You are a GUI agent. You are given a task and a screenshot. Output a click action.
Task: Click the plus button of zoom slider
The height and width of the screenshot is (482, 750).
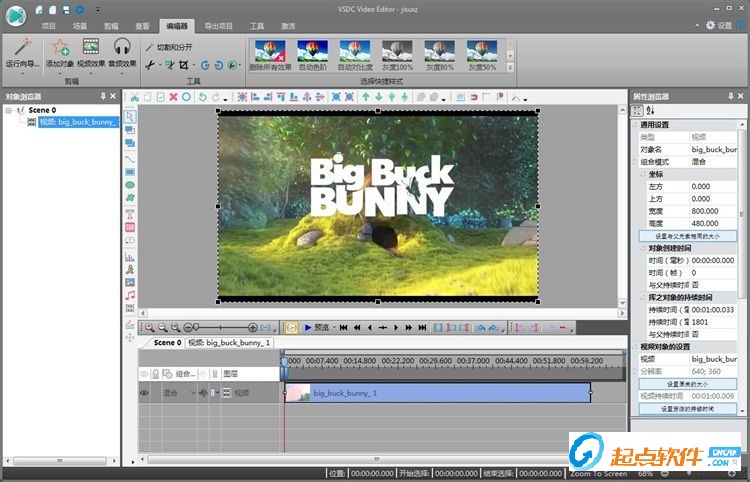pos(253,328)
